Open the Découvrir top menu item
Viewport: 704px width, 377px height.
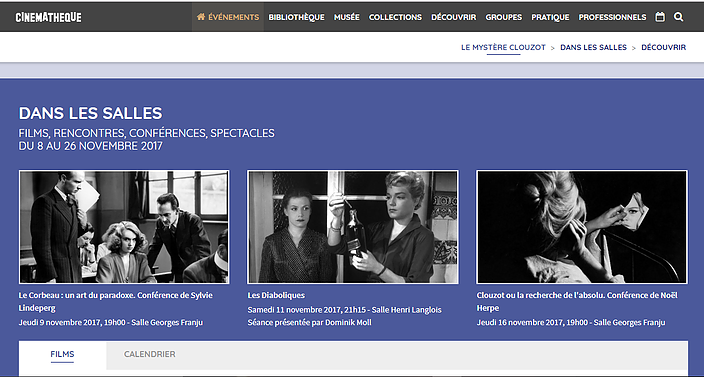point(453,17)
